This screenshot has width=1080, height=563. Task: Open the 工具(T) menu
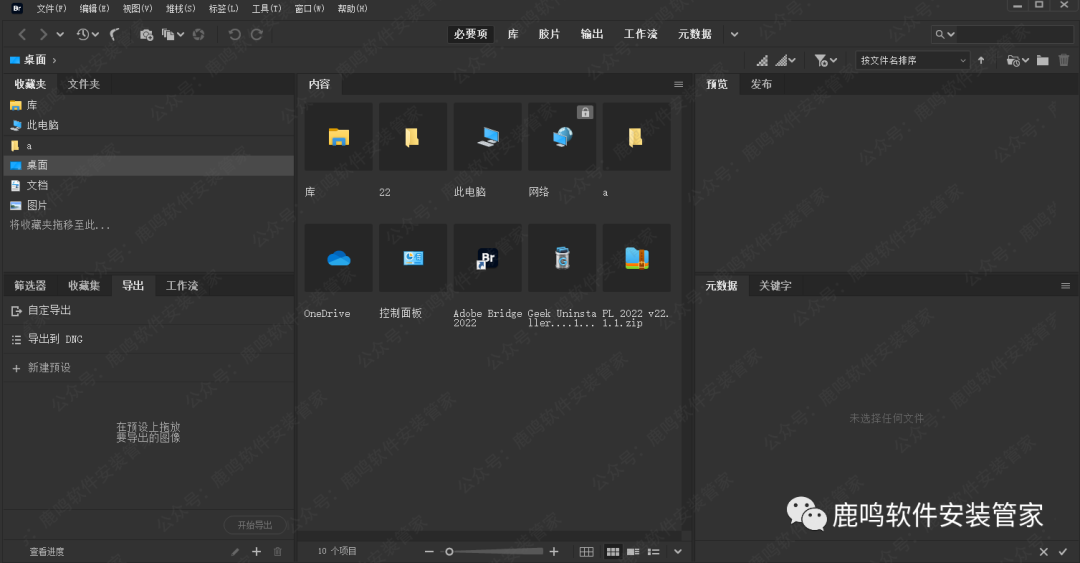[x=267, y=9]
